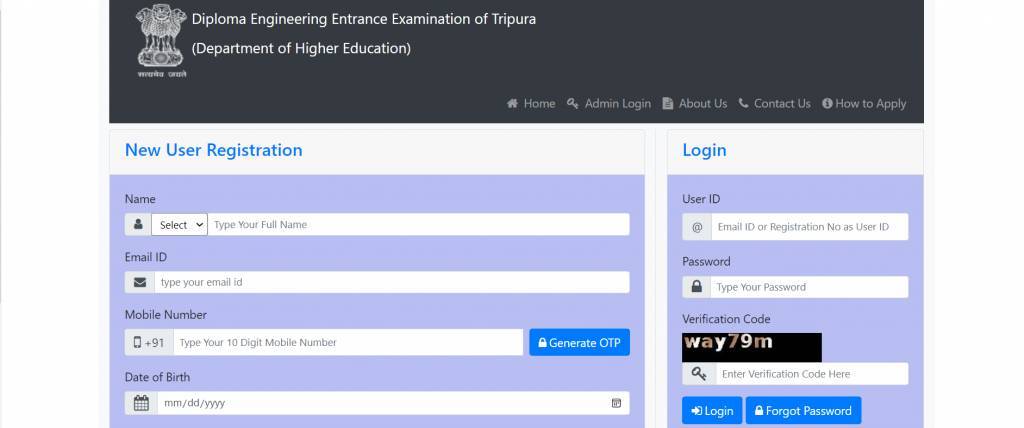Click the padlock icon beside Password field
The image size is (1024, 428).
click(x=697, y=287)
